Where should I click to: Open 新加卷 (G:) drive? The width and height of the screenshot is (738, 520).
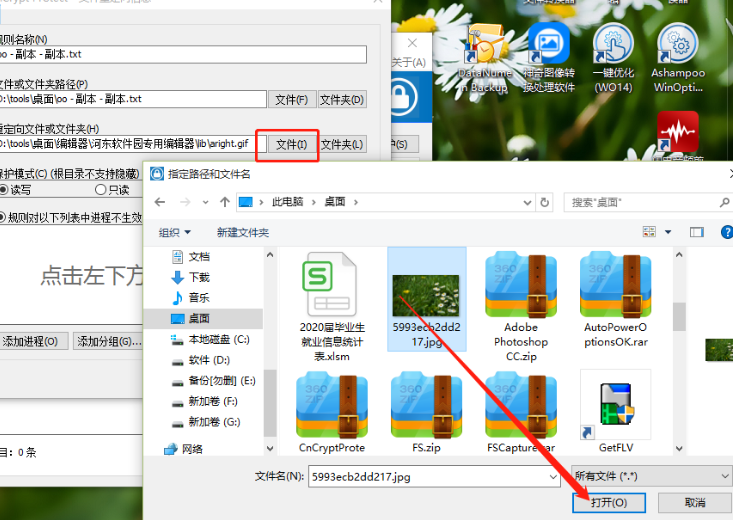point(206,422)
